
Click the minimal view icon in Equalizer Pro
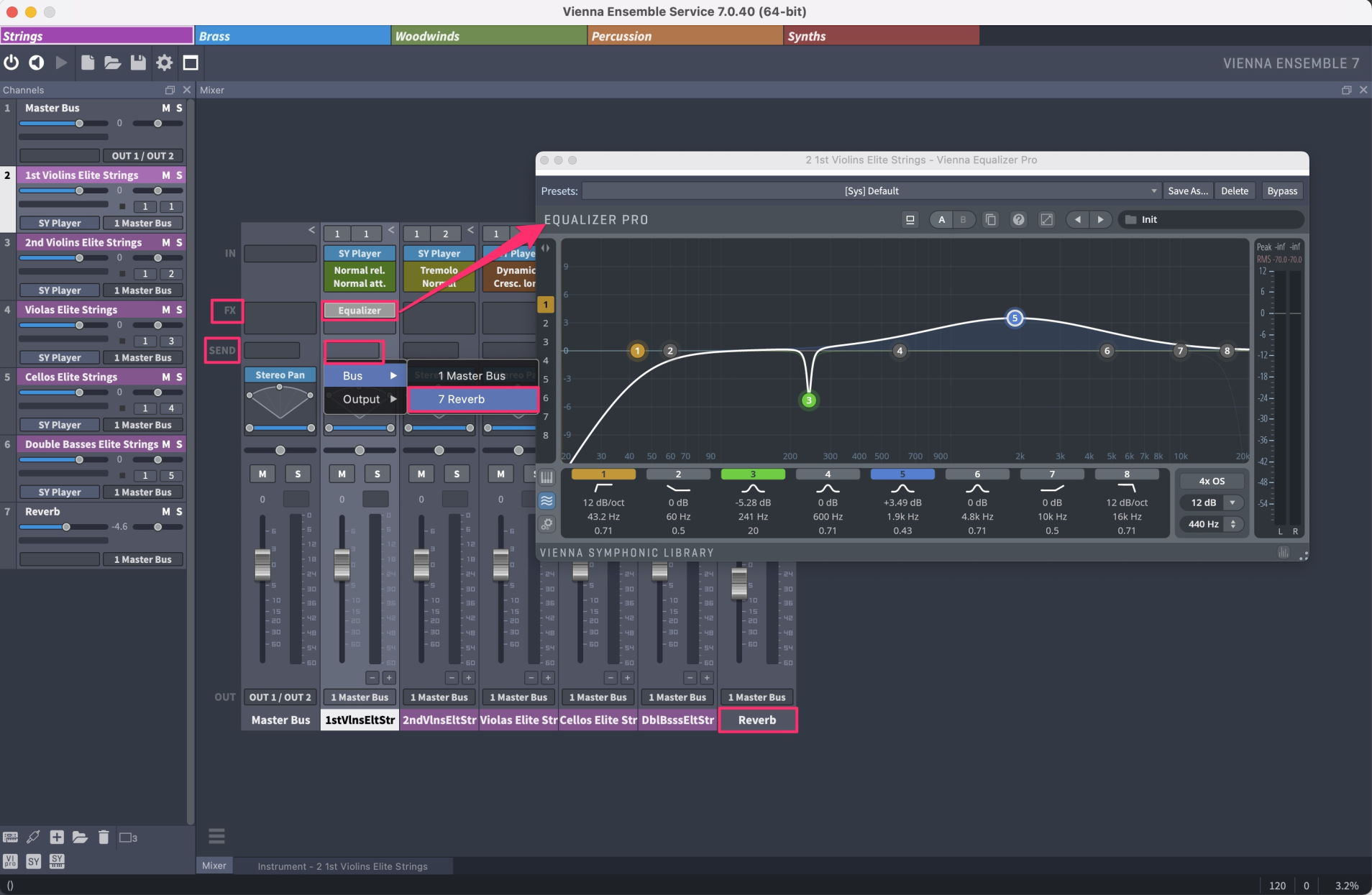coord(910,220)
